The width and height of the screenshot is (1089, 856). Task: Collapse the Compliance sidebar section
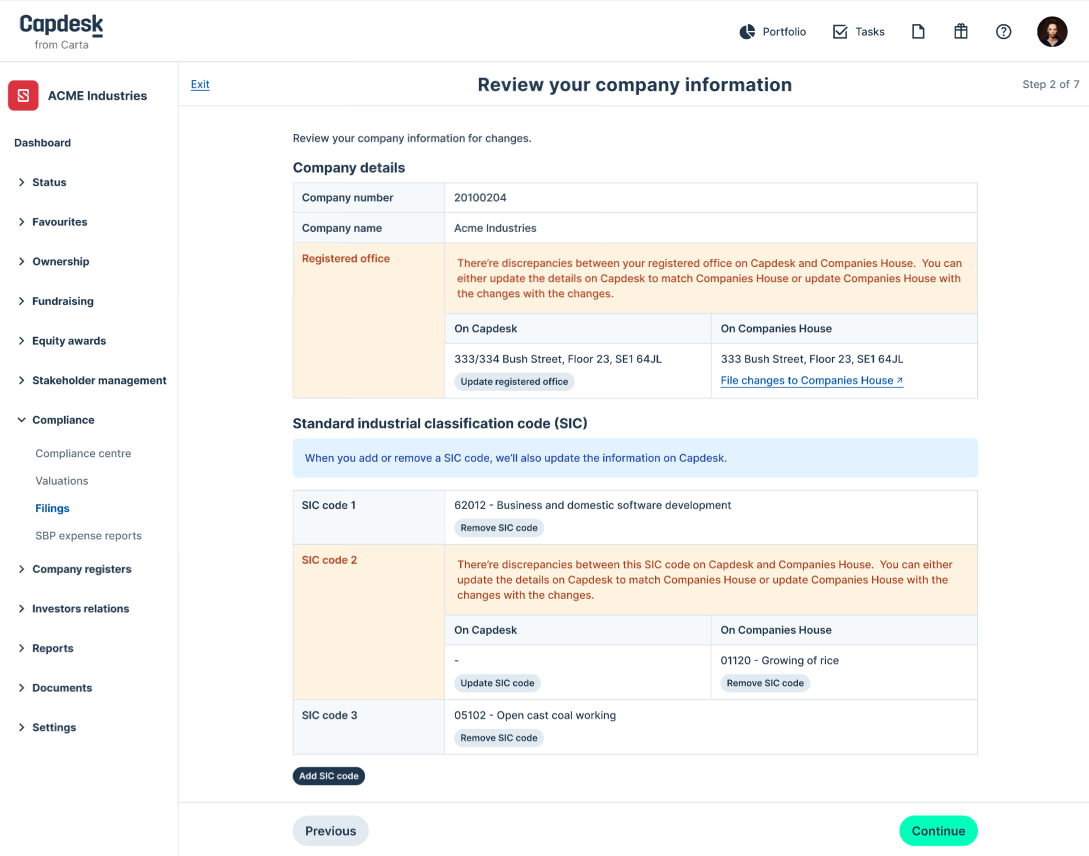click(x=62, y=420)
